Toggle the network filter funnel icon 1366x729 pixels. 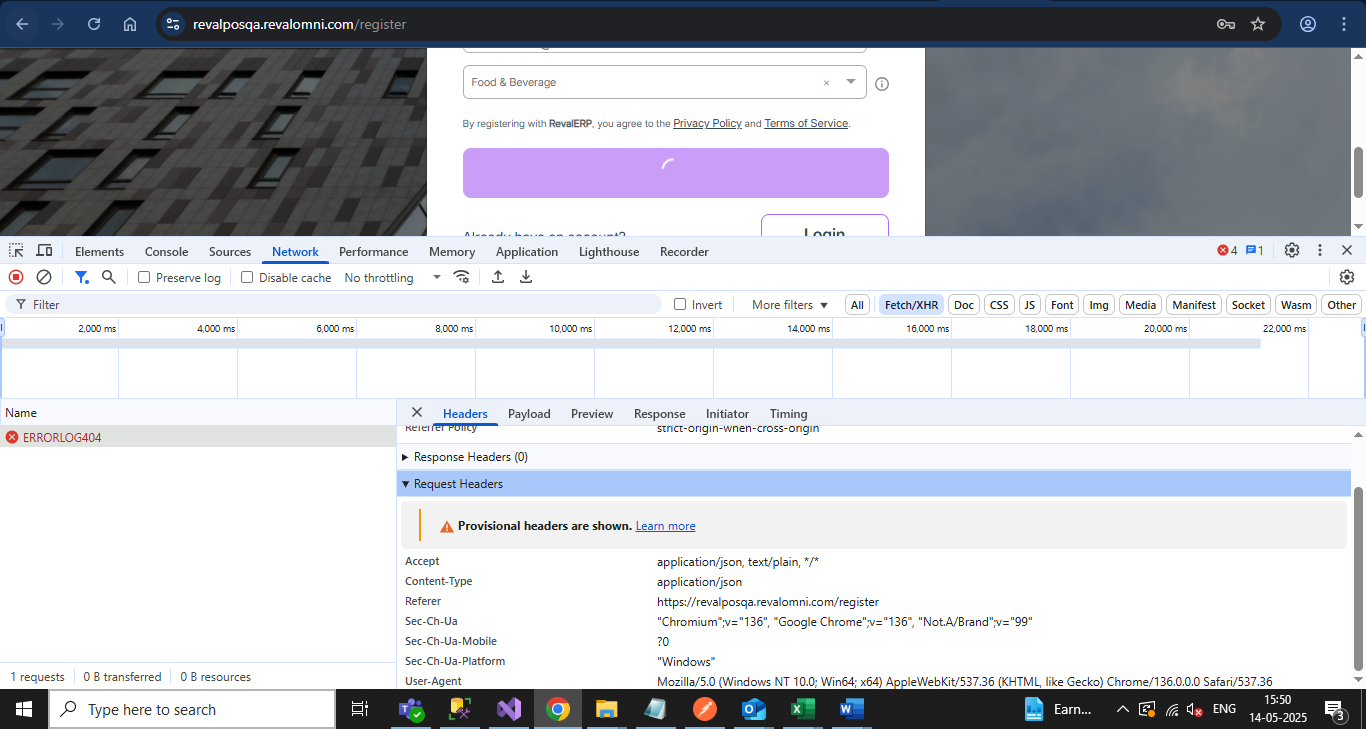point(82,277)
